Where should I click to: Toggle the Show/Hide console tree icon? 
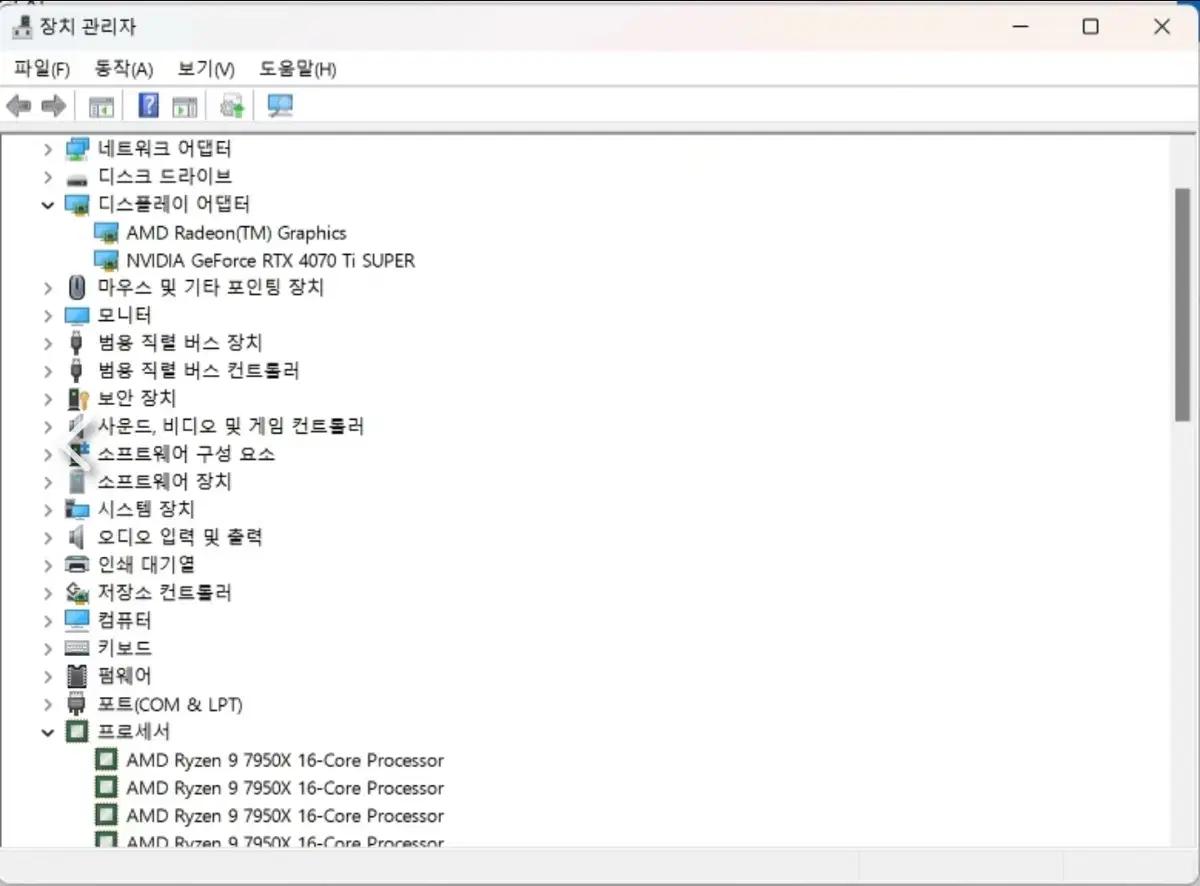[x=100, y=105]
